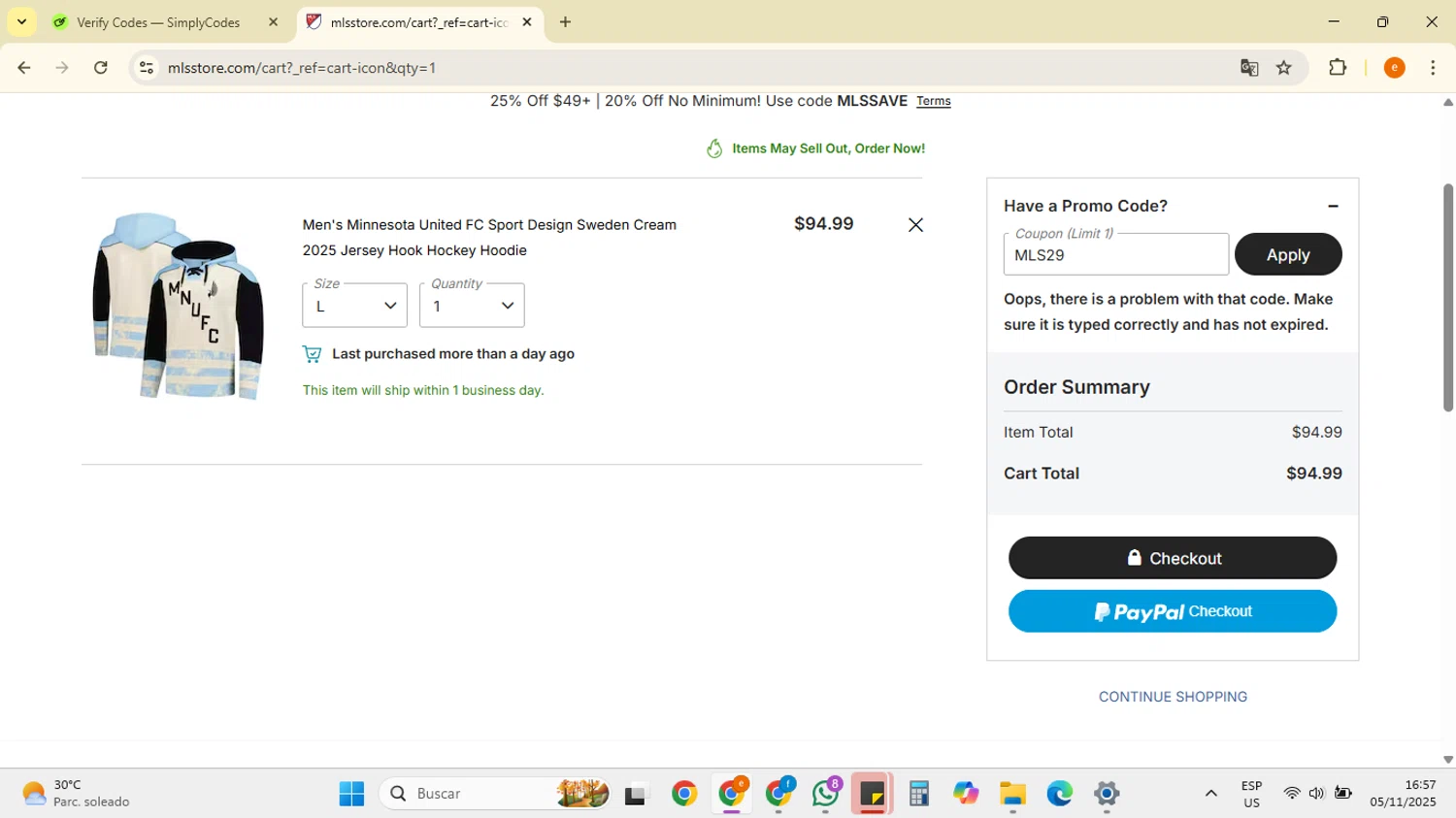Open the Minnesota United hoodie product title
The height and width of the screenshot is (818, 1456).
tap(489, 238)
